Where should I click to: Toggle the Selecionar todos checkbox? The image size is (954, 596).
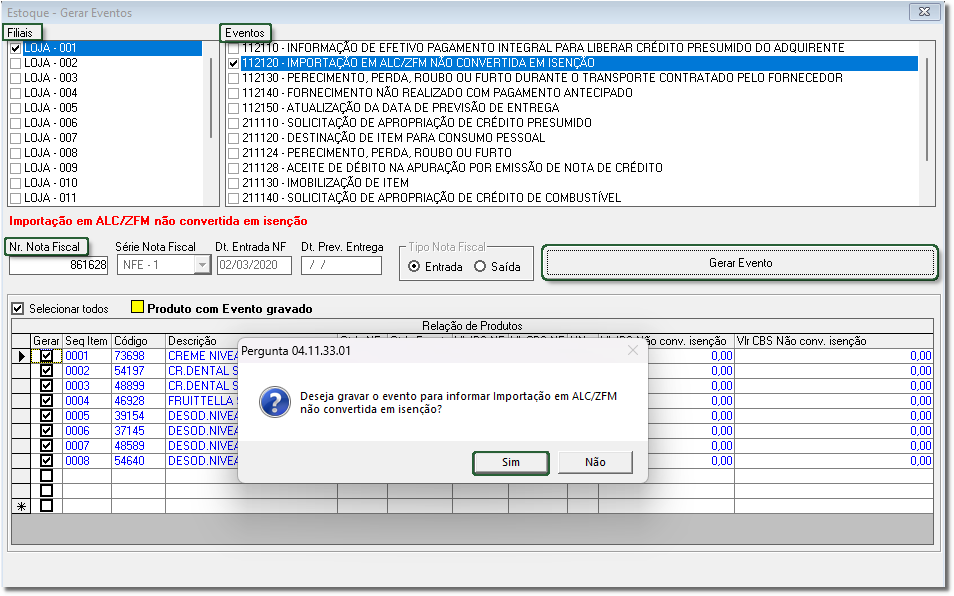18,309
